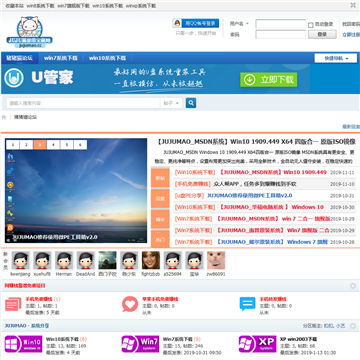Click the xuehuf8 member avatar

click(42, 260)
